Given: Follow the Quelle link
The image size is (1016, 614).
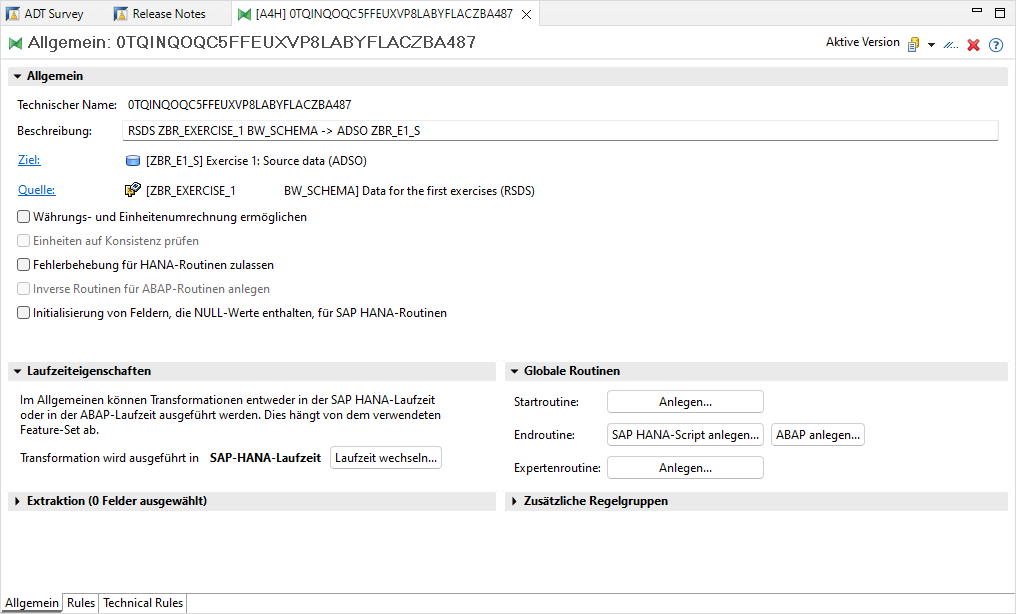Looking at the screenshot, I should pos(36,190).
